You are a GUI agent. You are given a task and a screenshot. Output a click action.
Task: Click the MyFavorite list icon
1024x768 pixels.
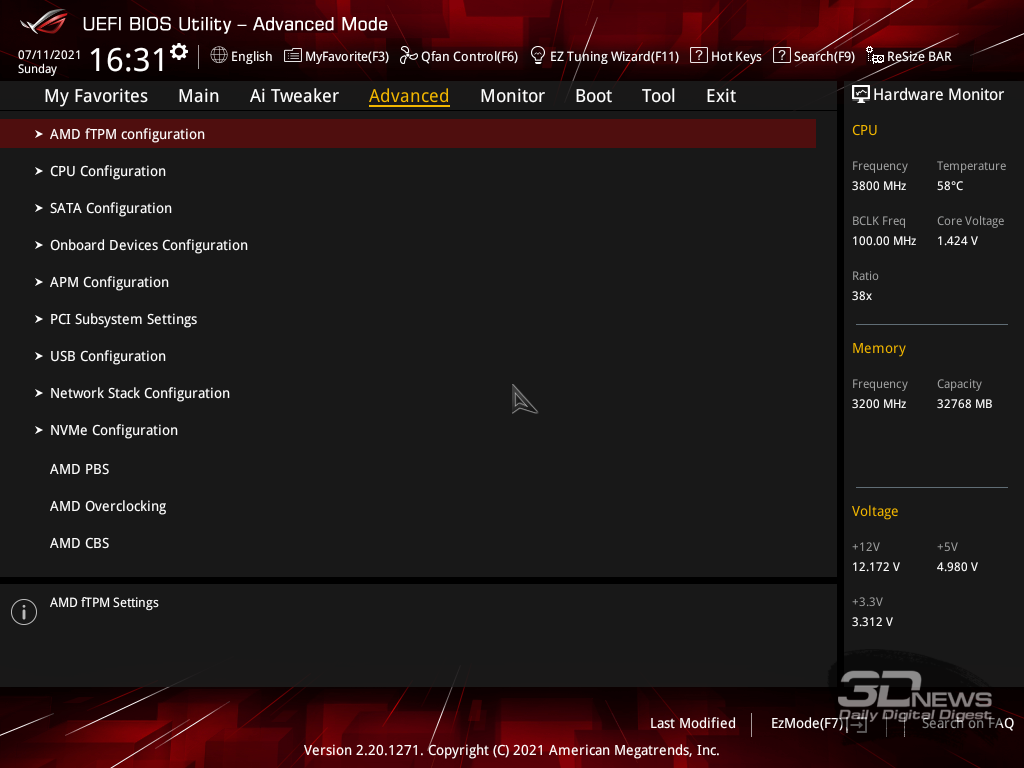click(x=293, y=56)
